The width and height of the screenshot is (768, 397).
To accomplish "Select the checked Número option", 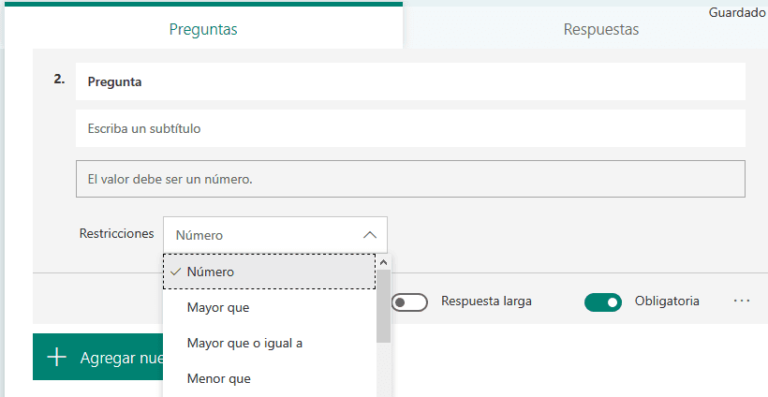I will tap(269, 271).
